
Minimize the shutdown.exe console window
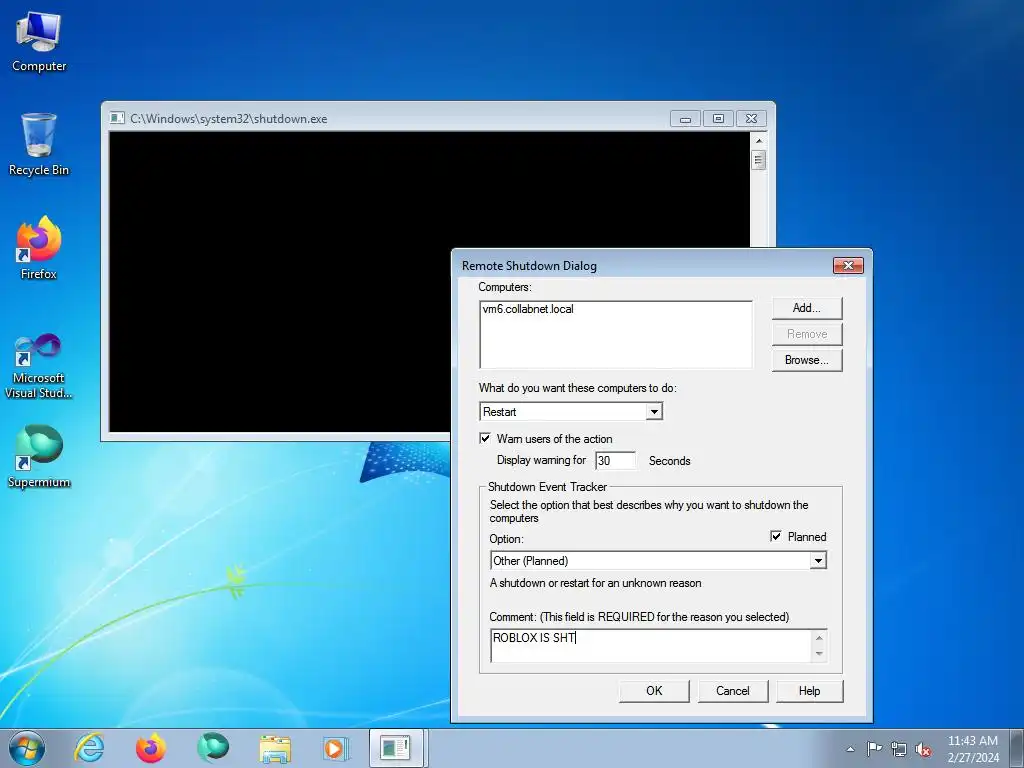[x=685, y=118]
